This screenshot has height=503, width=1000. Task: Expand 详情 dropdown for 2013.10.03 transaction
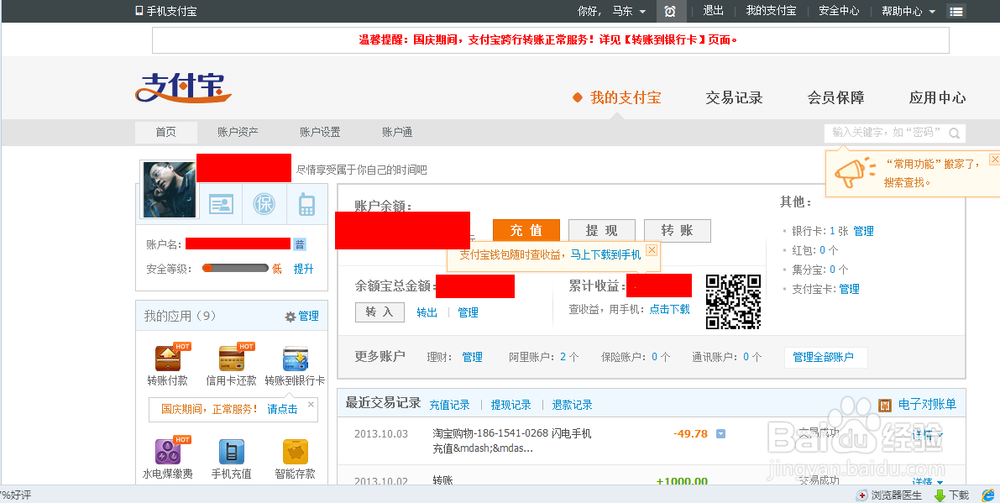coord(929,434)
